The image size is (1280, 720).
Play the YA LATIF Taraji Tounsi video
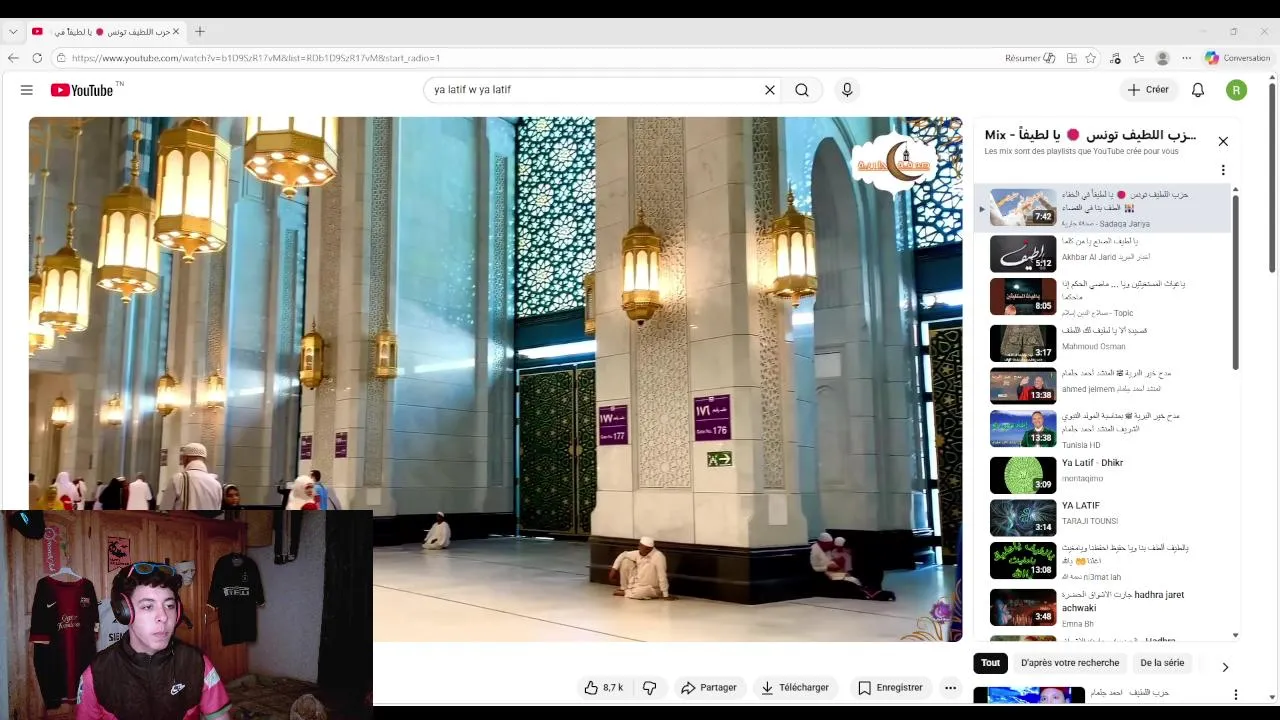tap(1103, 518)
